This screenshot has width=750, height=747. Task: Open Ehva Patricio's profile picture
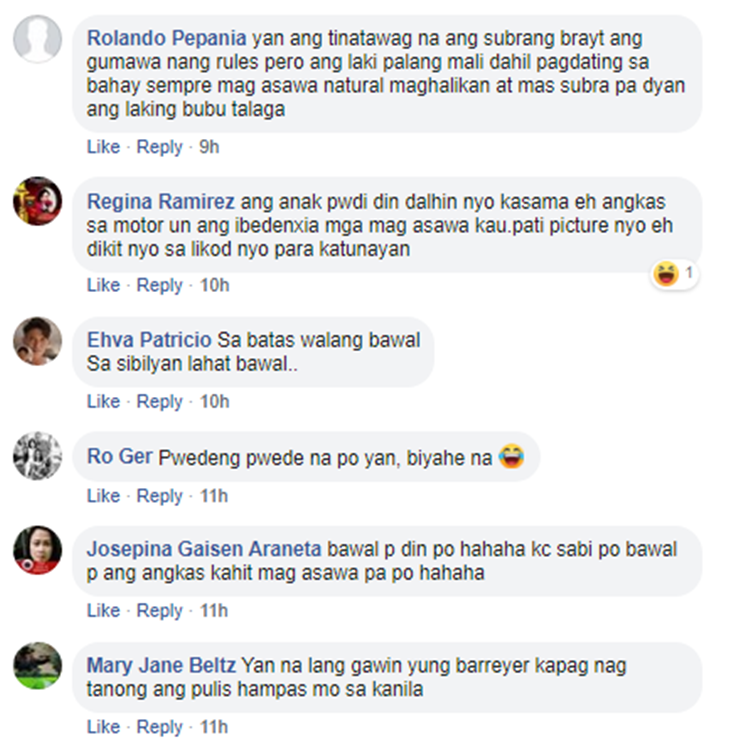click(37, 341)
